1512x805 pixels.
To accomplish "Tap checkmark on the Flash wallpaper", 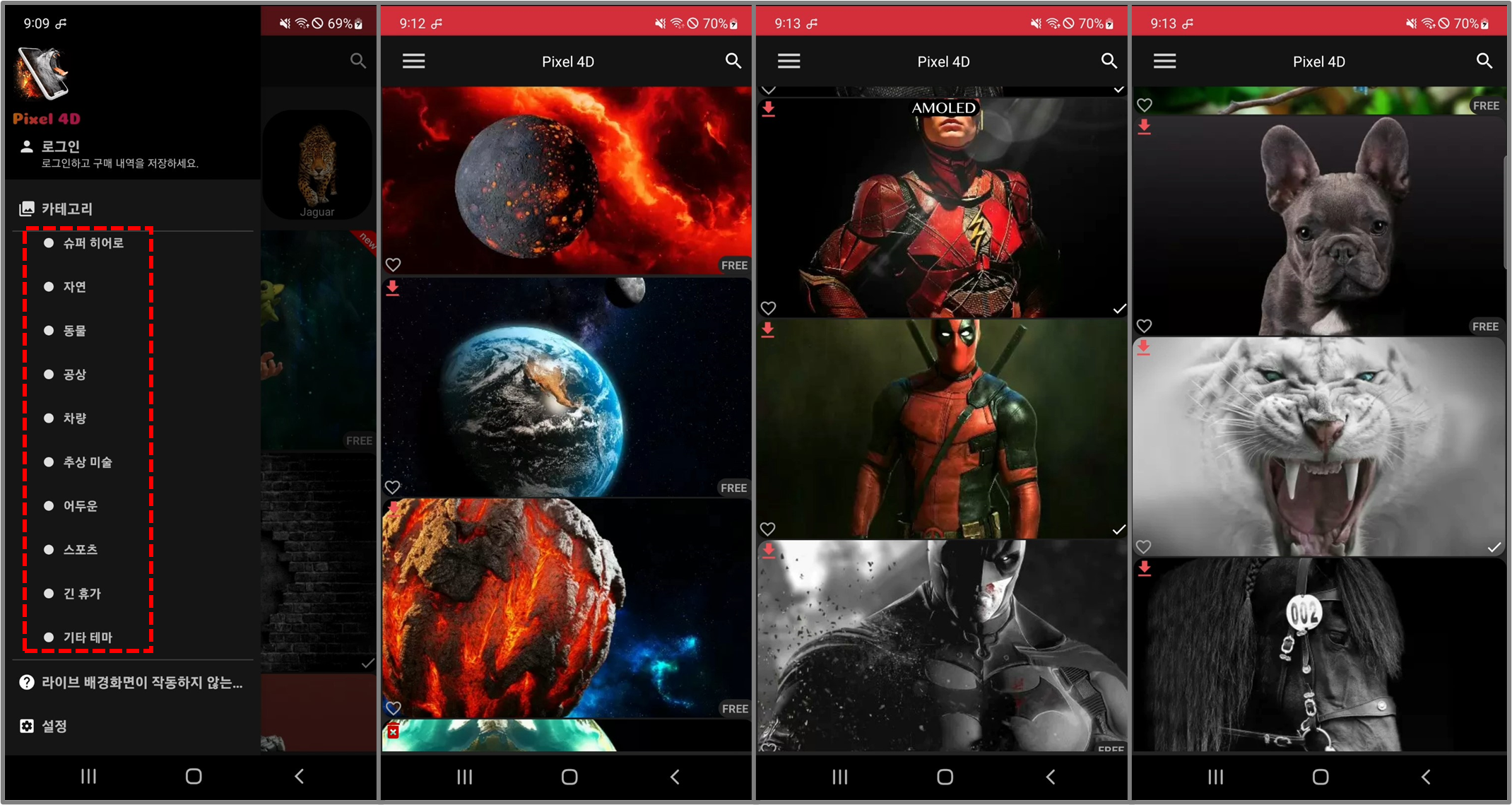I will (x=1118, y=309).
